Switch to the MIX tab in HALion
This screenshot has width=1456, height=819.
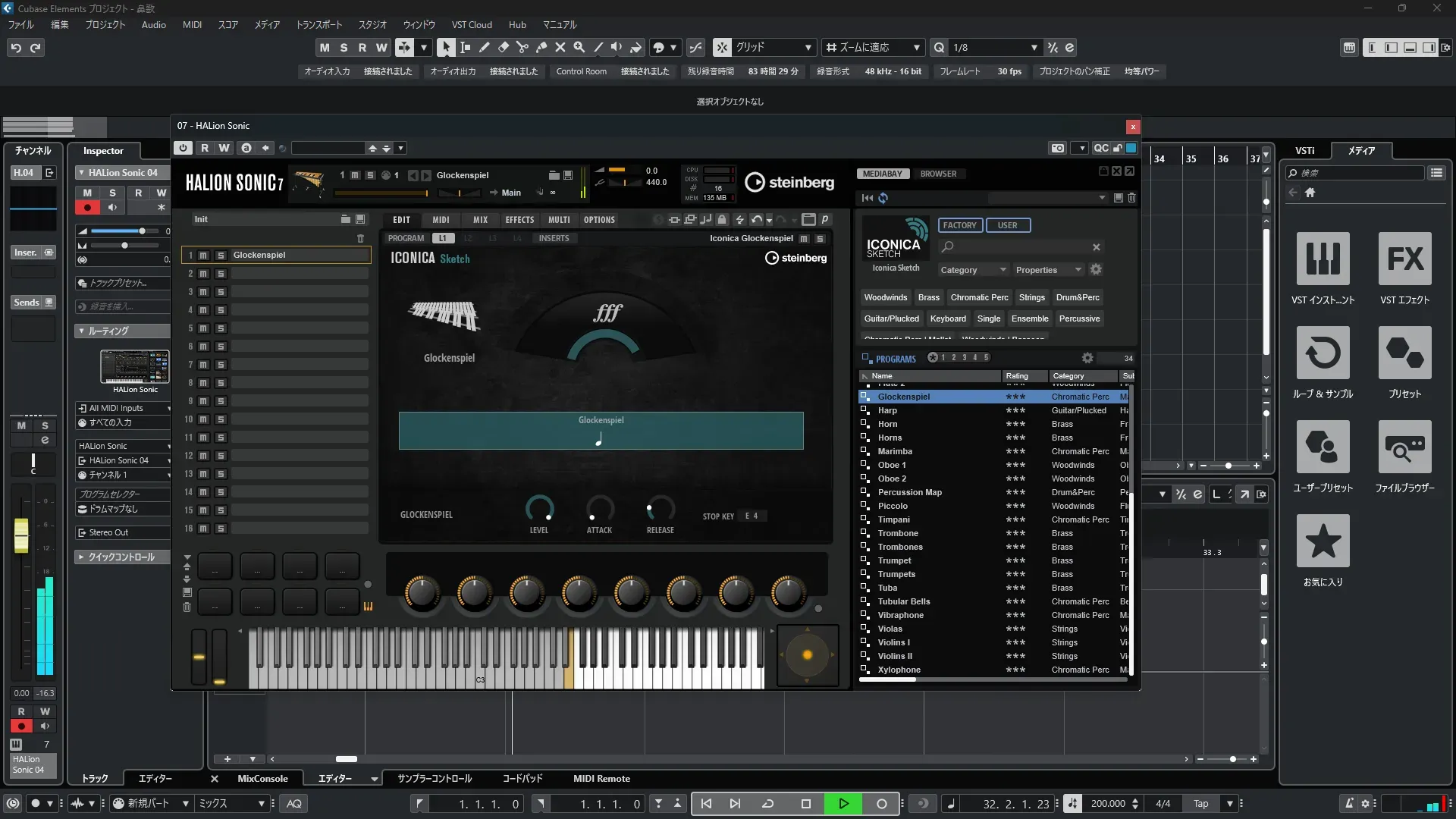(x=480, y=220)
